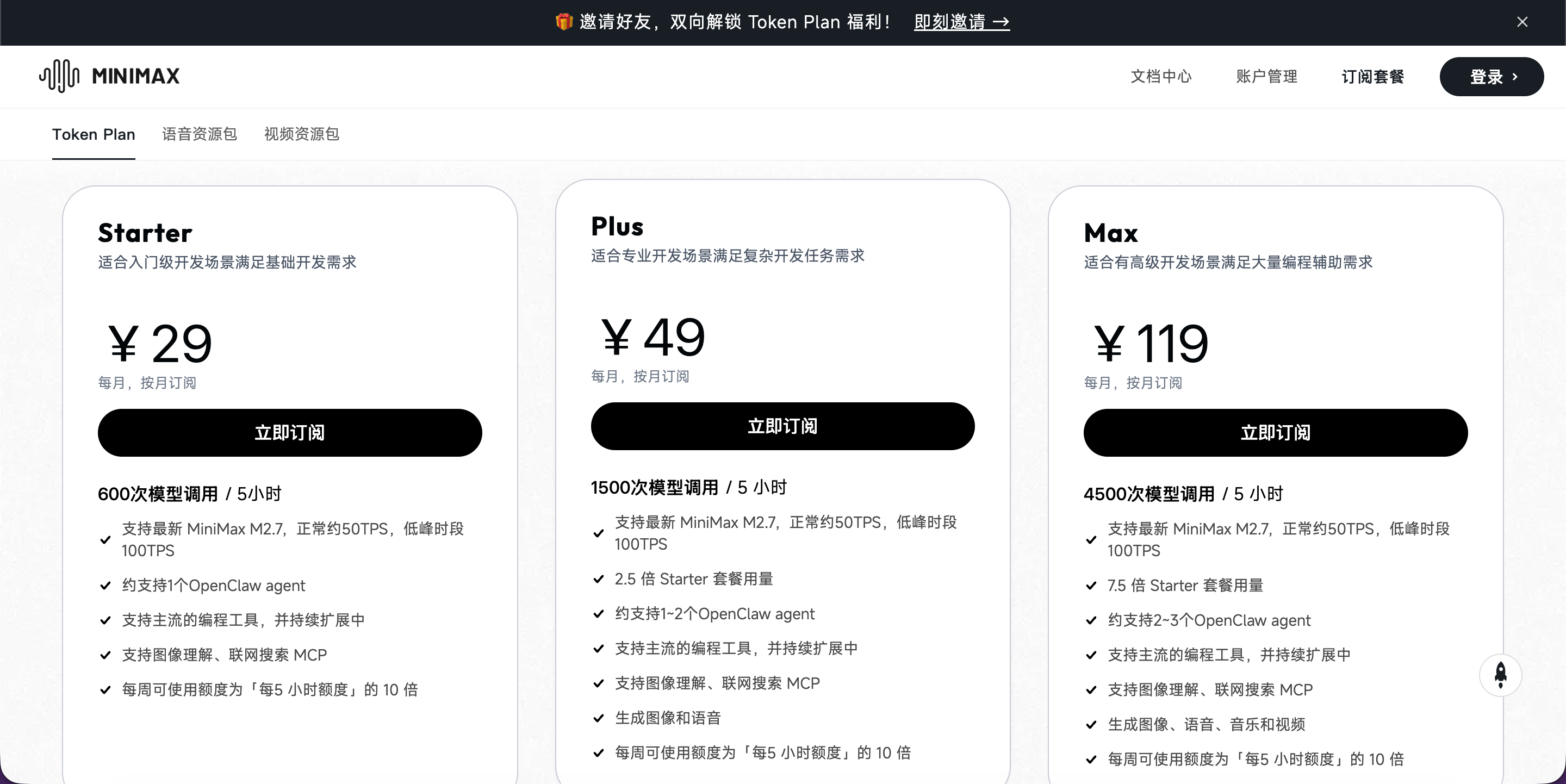Switch to the 视频资源包 tab

coord(302,134)
